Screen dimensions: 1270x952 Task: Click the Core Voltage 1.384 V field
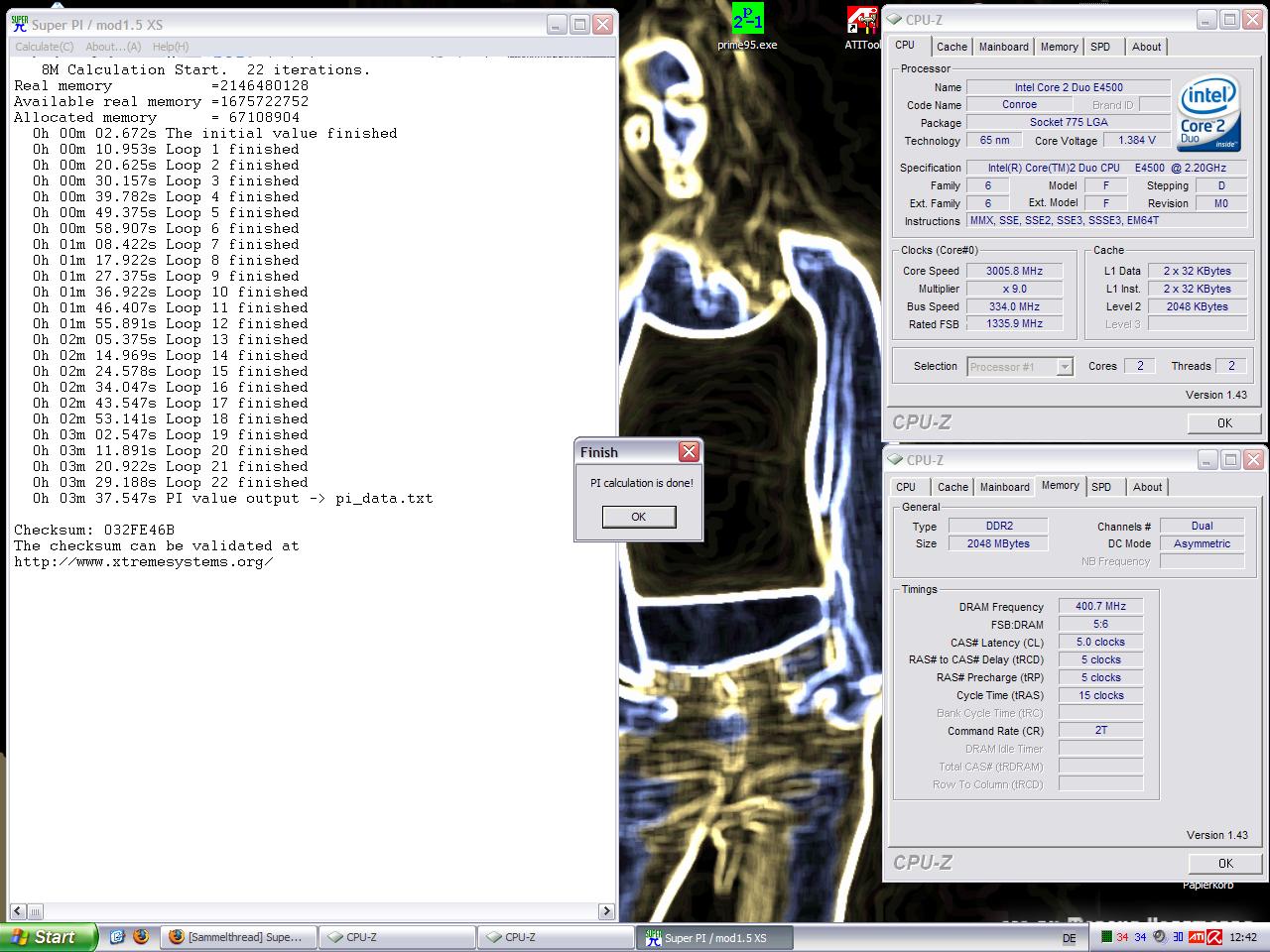pos(1136,141)
